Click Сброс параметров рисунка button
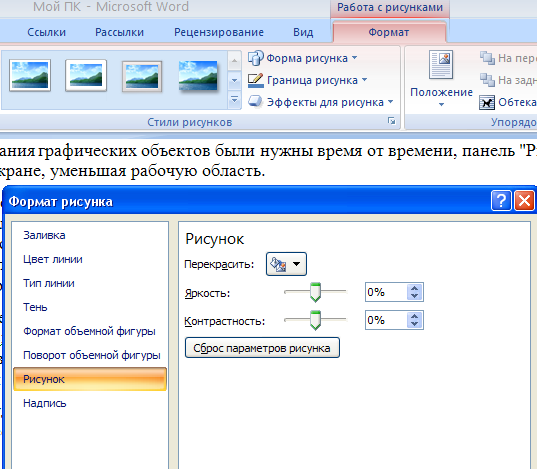Screen dimensions: 537x469 click(x=262, y=348)
